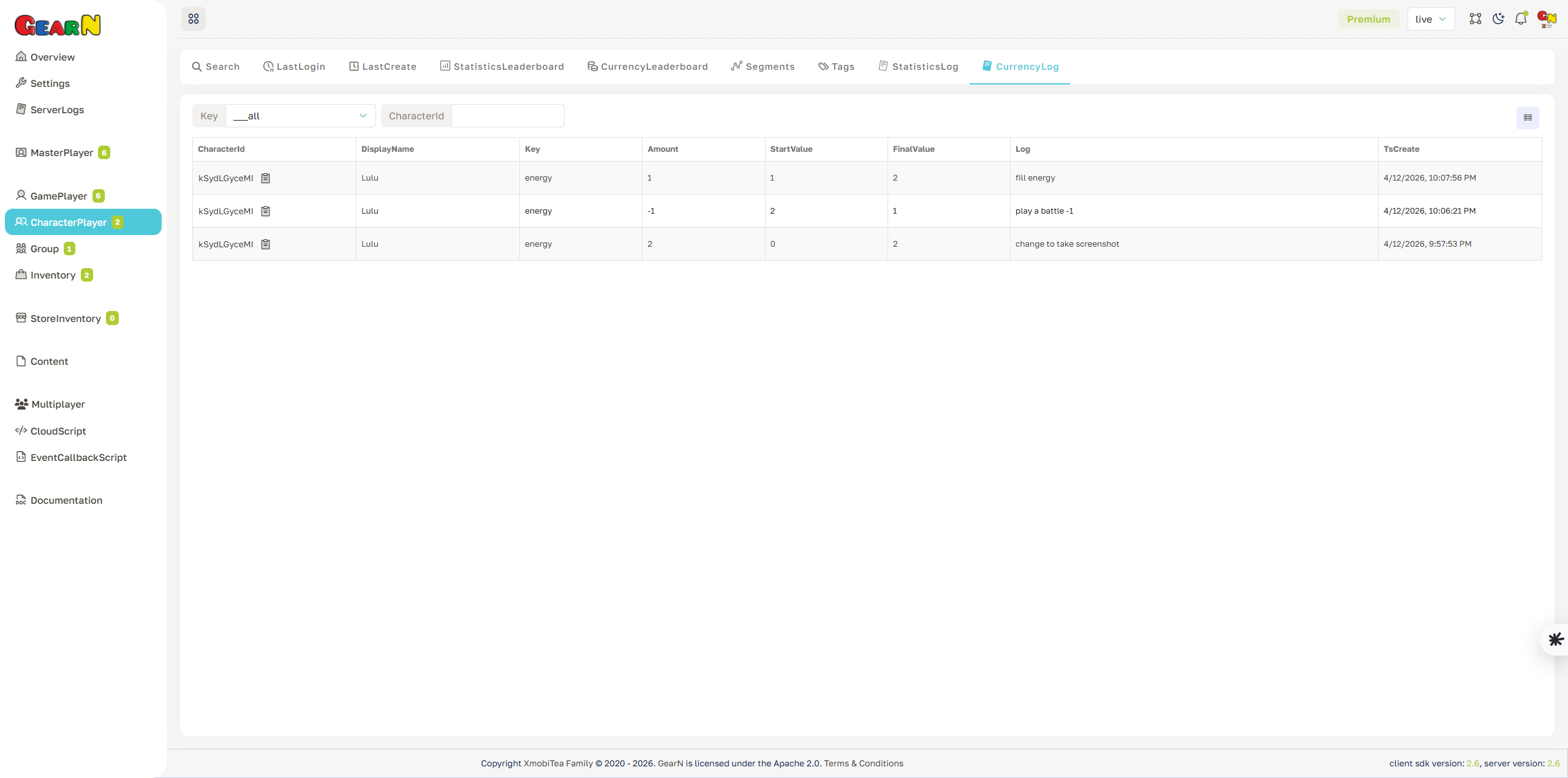Switch to the Segments tab
Image resolution: width=1568 pixels, height=778 pixels.
click(762, 66)
